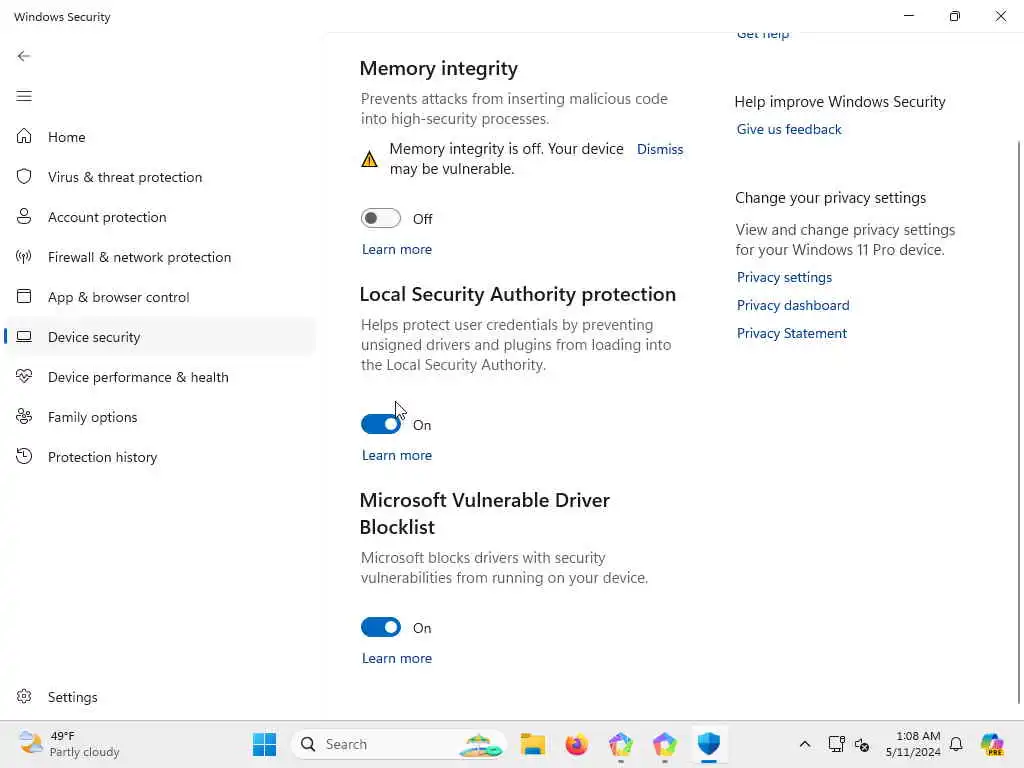This screenshot has width=1024, height=768.
Task: Open Privacy settings link
Action: click(784, 277)
